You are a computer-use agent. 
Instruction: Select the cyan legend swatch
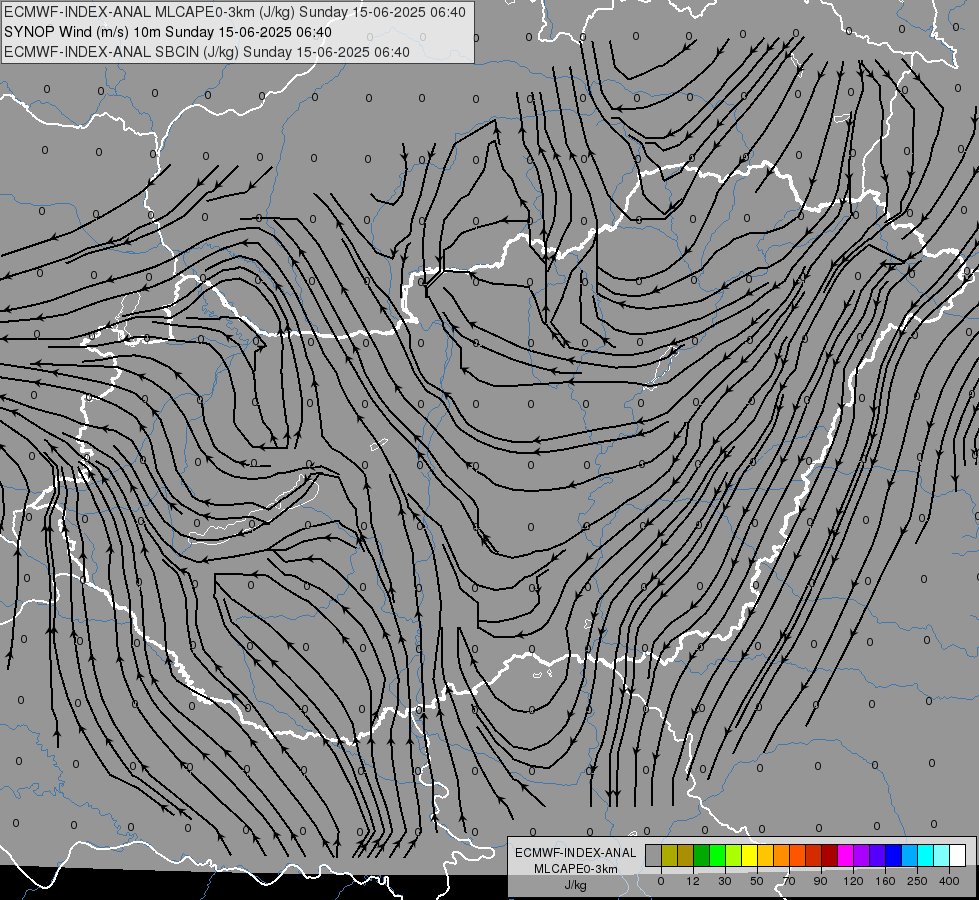click(x=927, y=855)
